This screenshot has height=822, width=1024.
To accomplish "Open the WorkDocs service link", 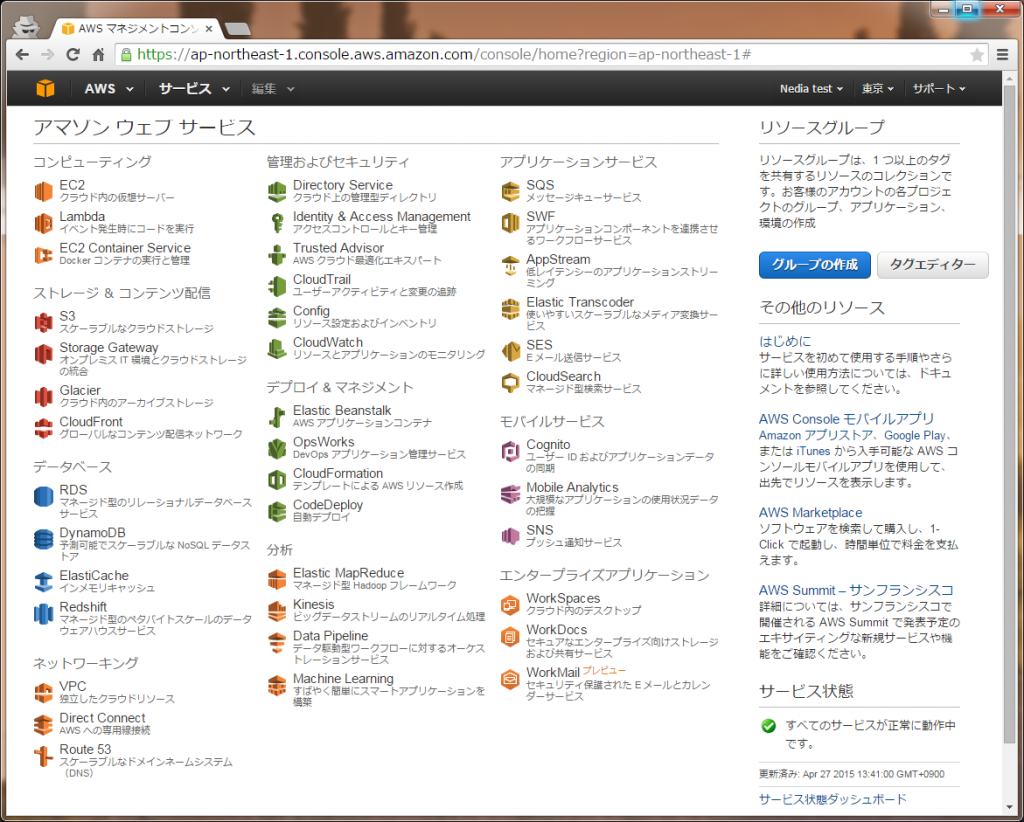I will pyautogui.click(x=556, y=629).
